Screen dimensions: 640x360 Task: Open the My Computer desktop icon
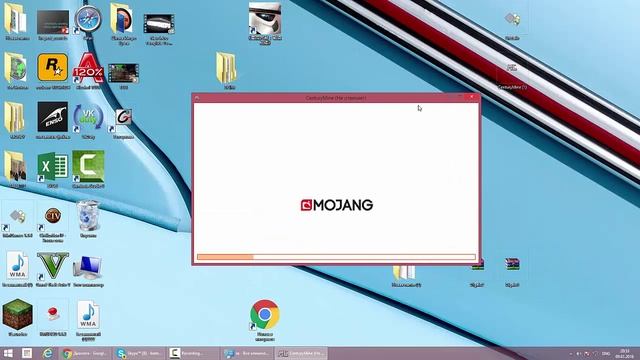88,268
